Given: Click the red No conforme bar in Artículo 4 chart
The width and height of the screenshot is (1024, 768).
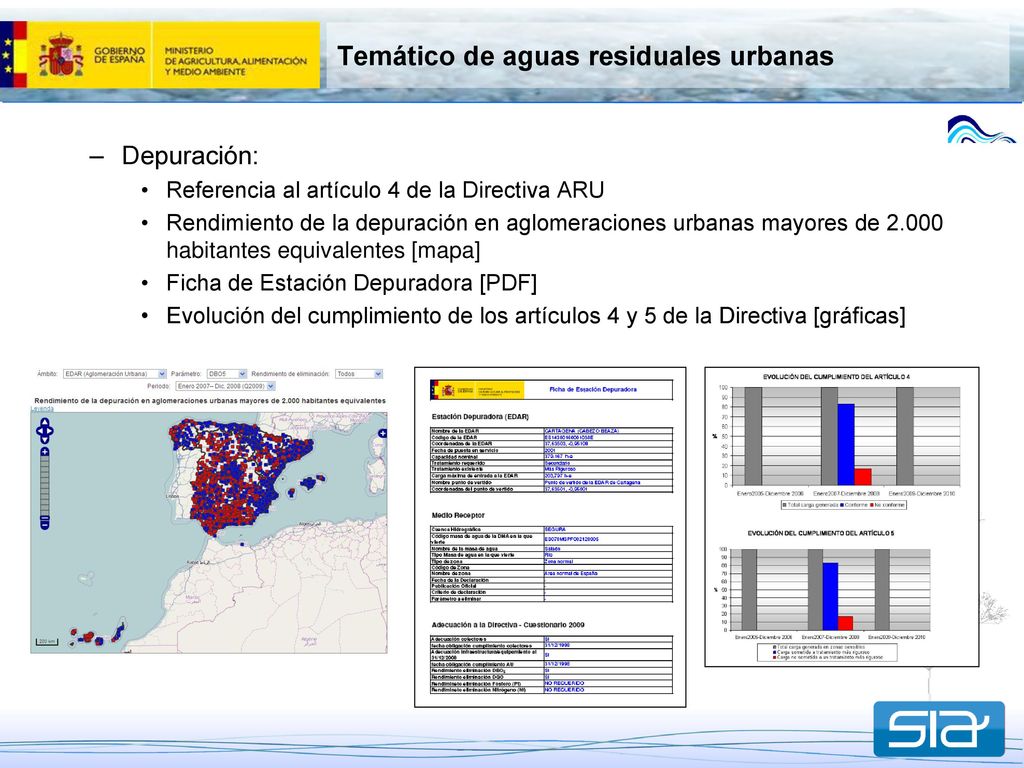Looking at the screenshot, I should (863, 477).
